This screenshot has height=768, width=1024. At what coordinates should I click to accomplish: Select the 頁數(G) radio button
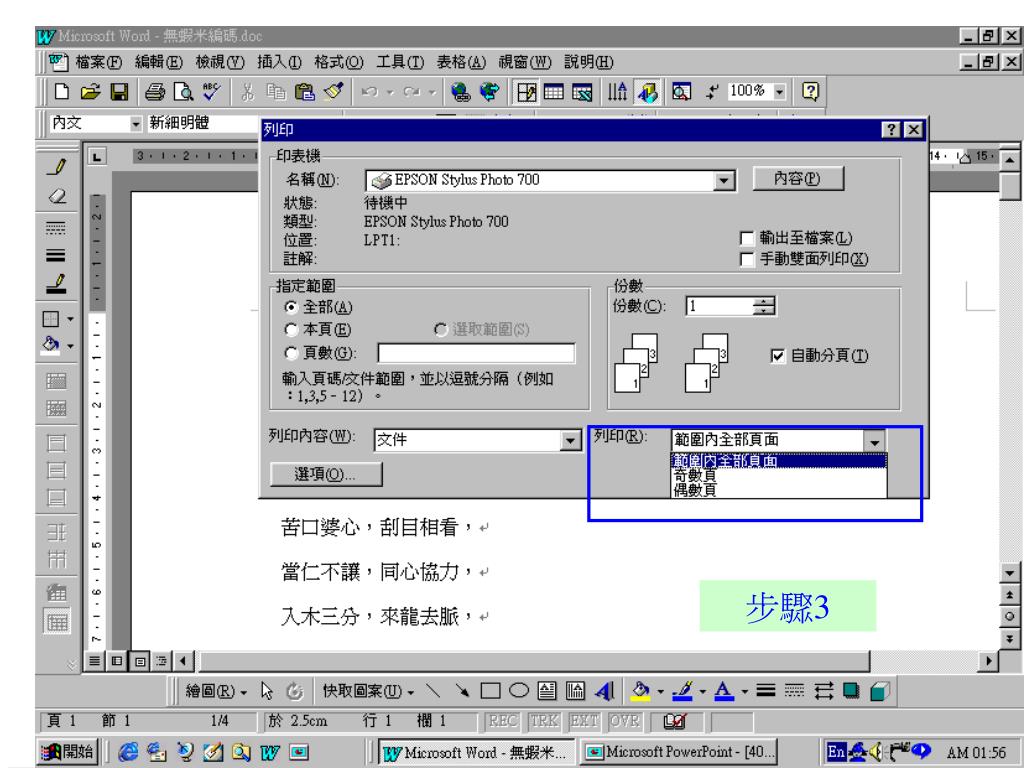pyautogui.click(x=291, y=353)
